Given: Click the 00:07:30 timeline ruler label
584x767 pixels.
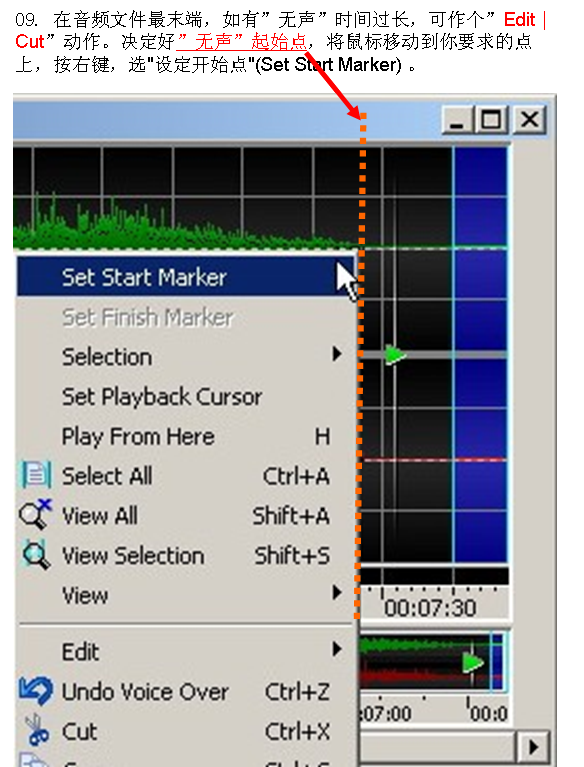Looking at the screenshot, I should tap(429, 608).
